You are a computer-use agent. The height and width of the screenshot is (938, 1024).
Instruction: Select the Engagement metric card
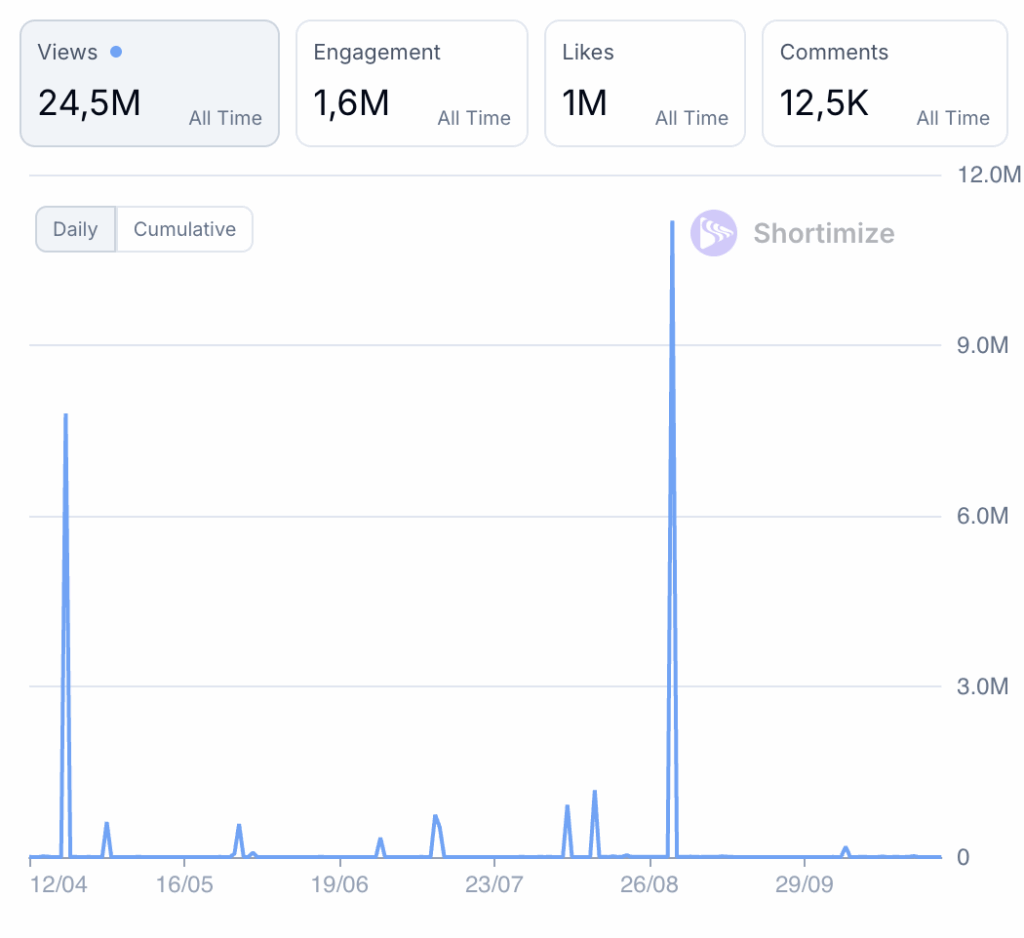(x=411, y=83)
